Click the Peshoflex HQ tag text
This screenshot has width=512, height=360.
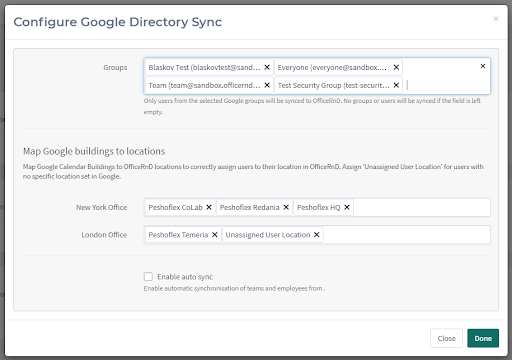[319, 207]
